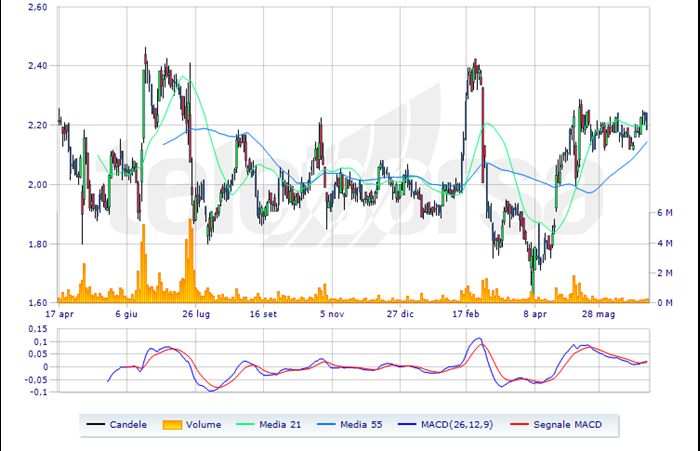Click the -0,1 MACD axis label
Image resolution: width=700 pixels, height=451 pixels.
coord(39,392)
